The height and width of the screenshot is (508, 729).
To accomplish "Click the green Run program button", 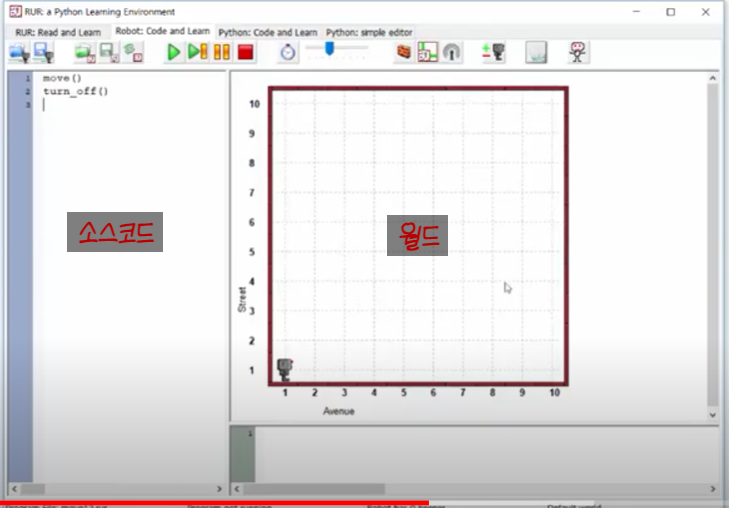I will click(174, 52).
